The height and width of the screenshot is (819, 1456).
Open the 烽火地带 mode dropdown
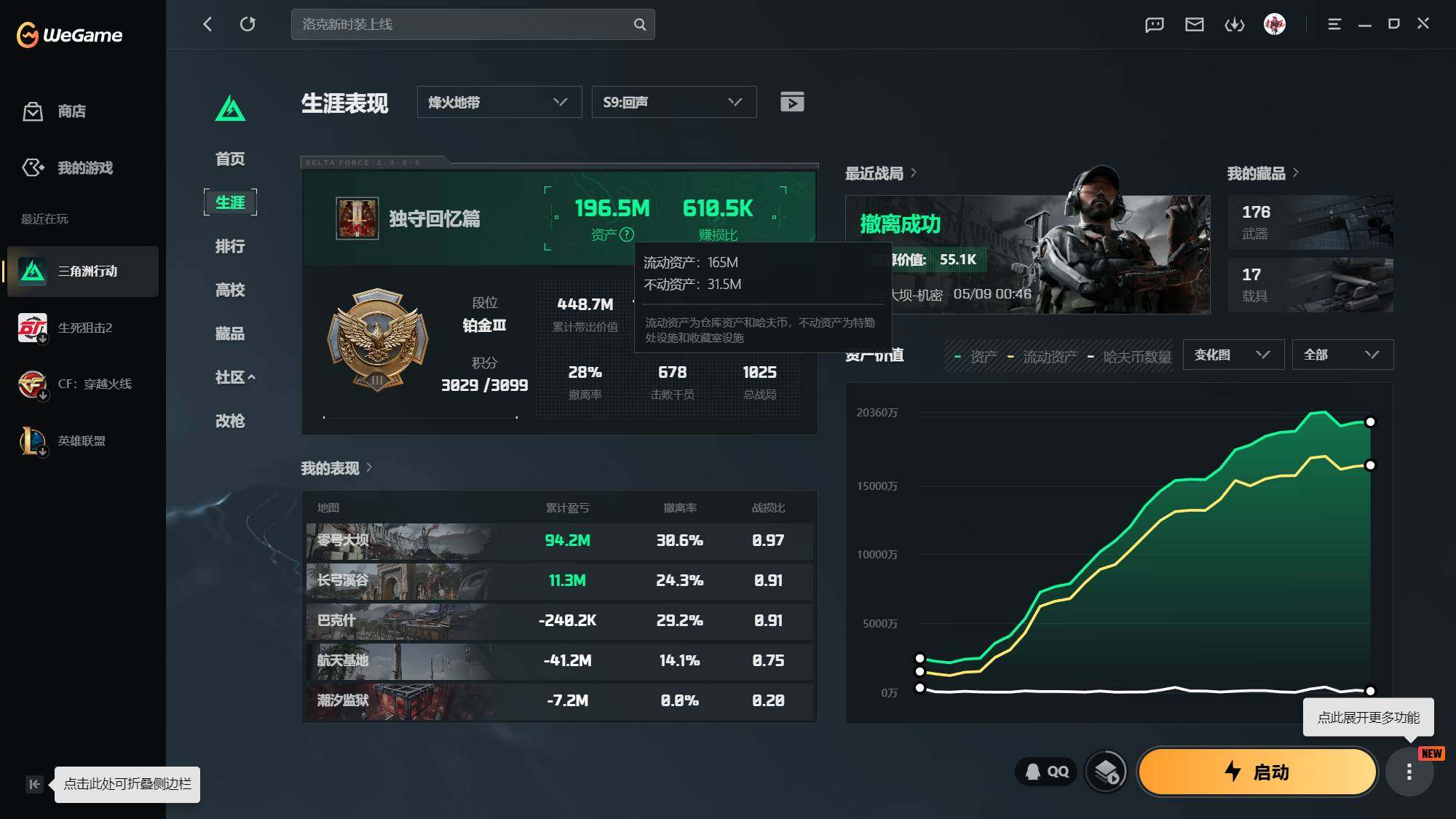[x=499, y=102]
